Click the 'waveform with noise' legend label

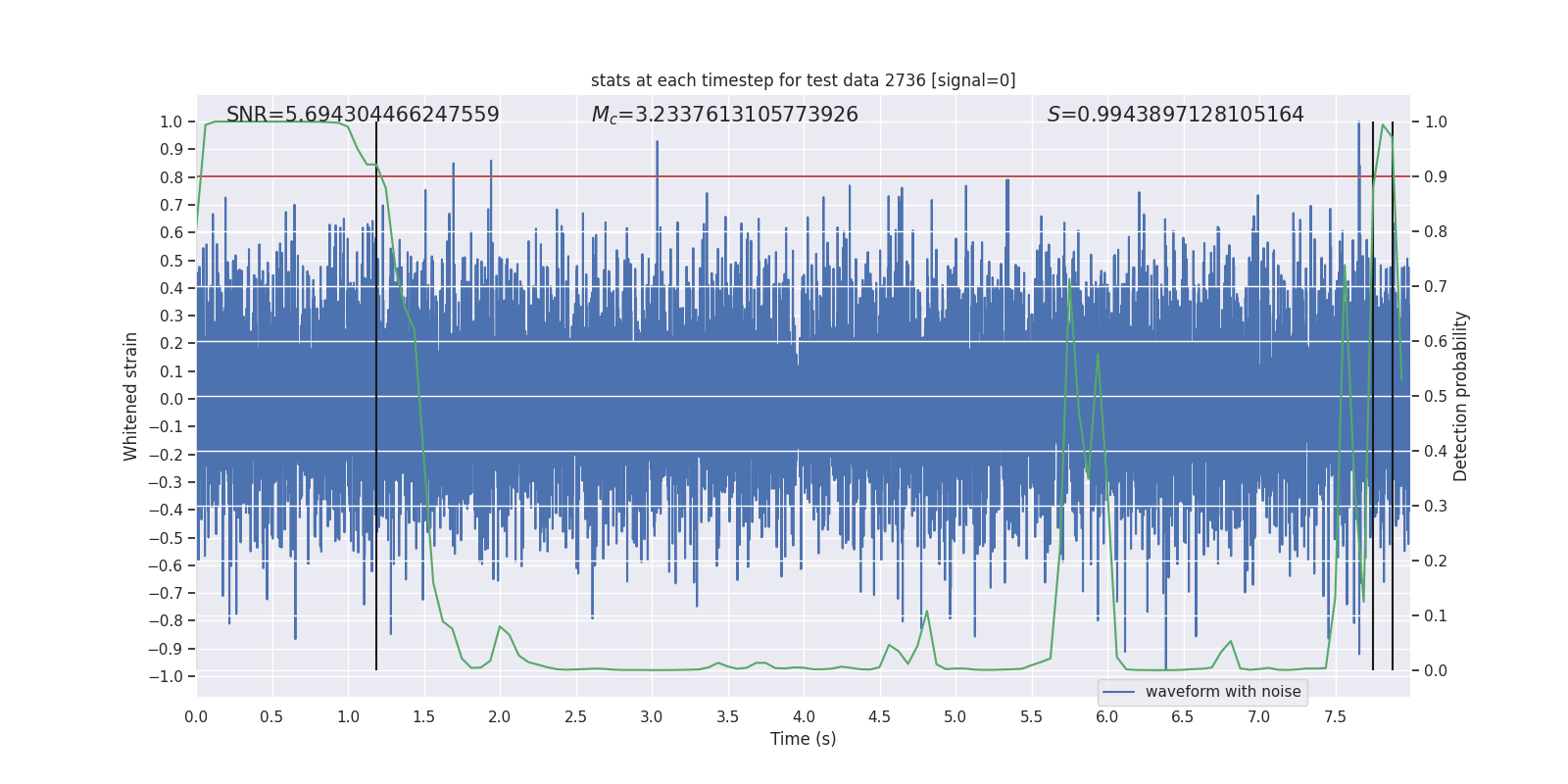(x=1223, y=692)
